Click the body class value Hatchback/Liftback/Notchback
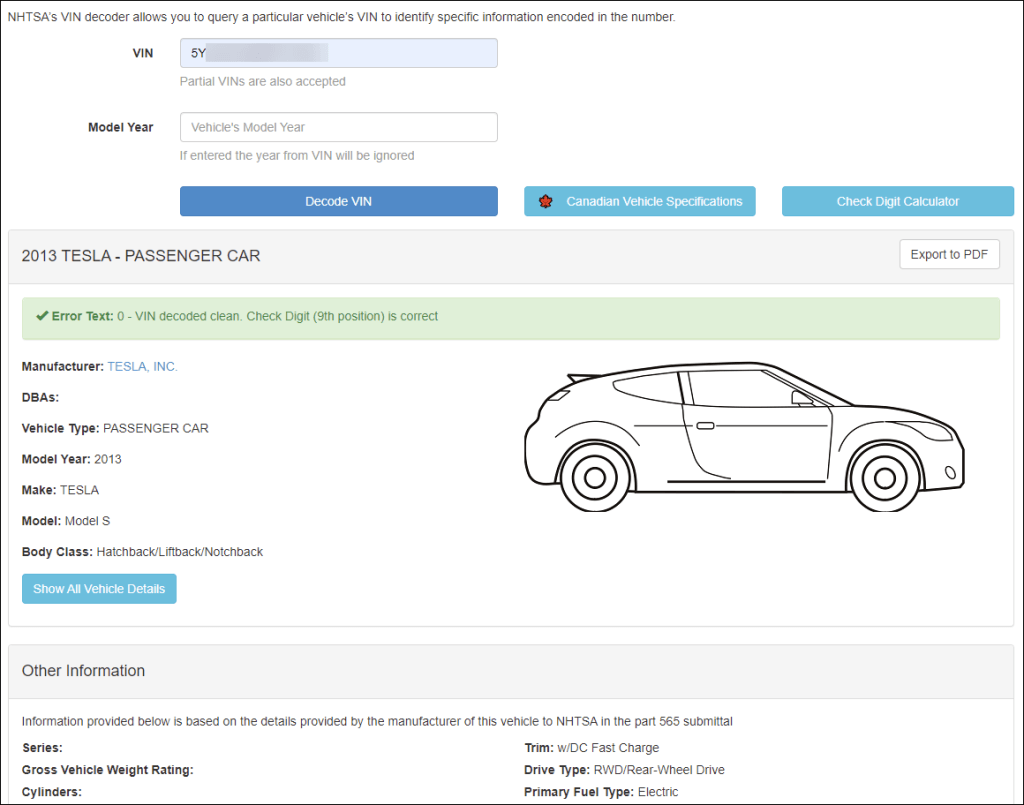This screenshot has height=805, width=1024. tap(180, 552)
